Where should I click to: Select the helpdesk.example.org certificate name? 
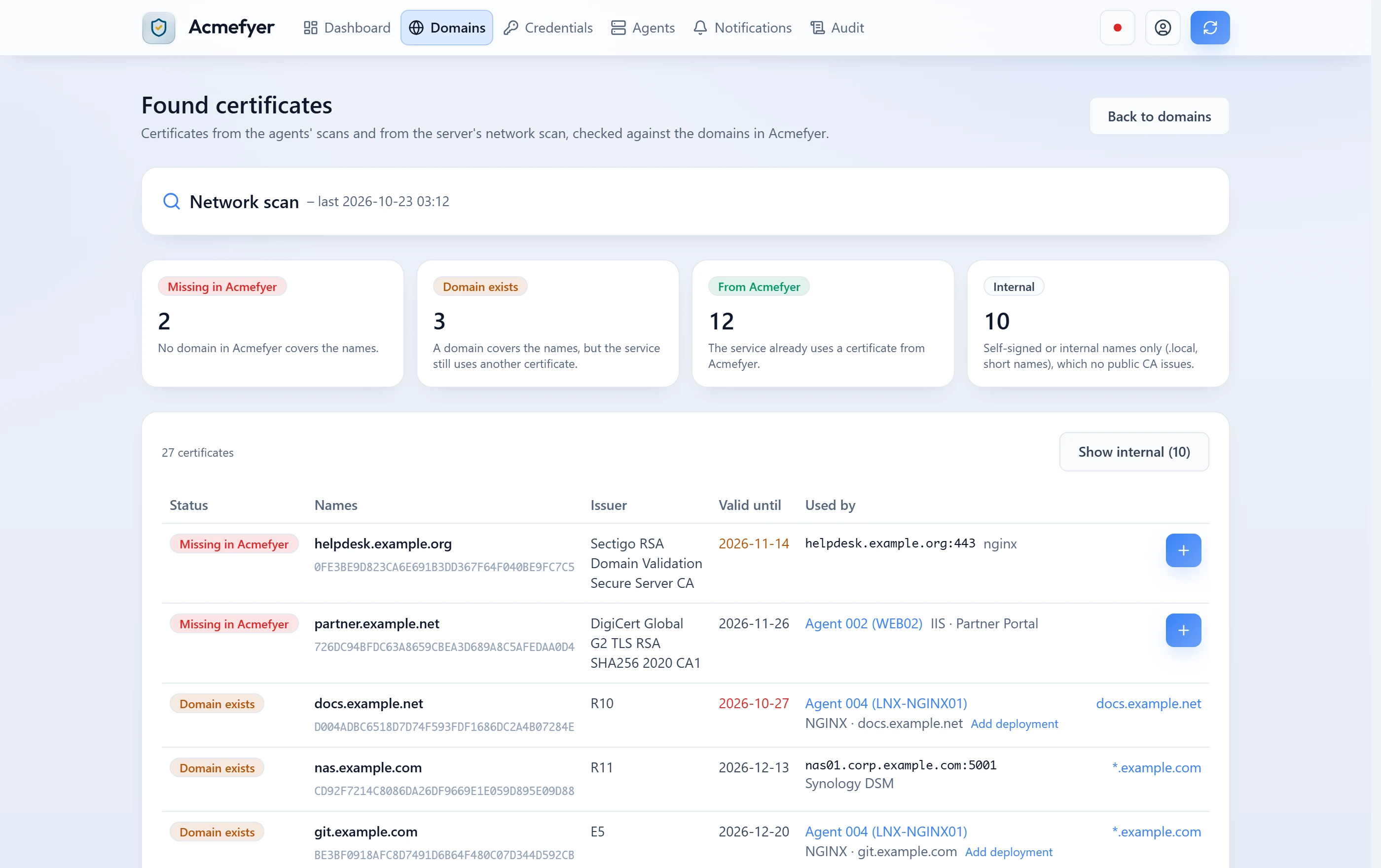click(383, 543)
